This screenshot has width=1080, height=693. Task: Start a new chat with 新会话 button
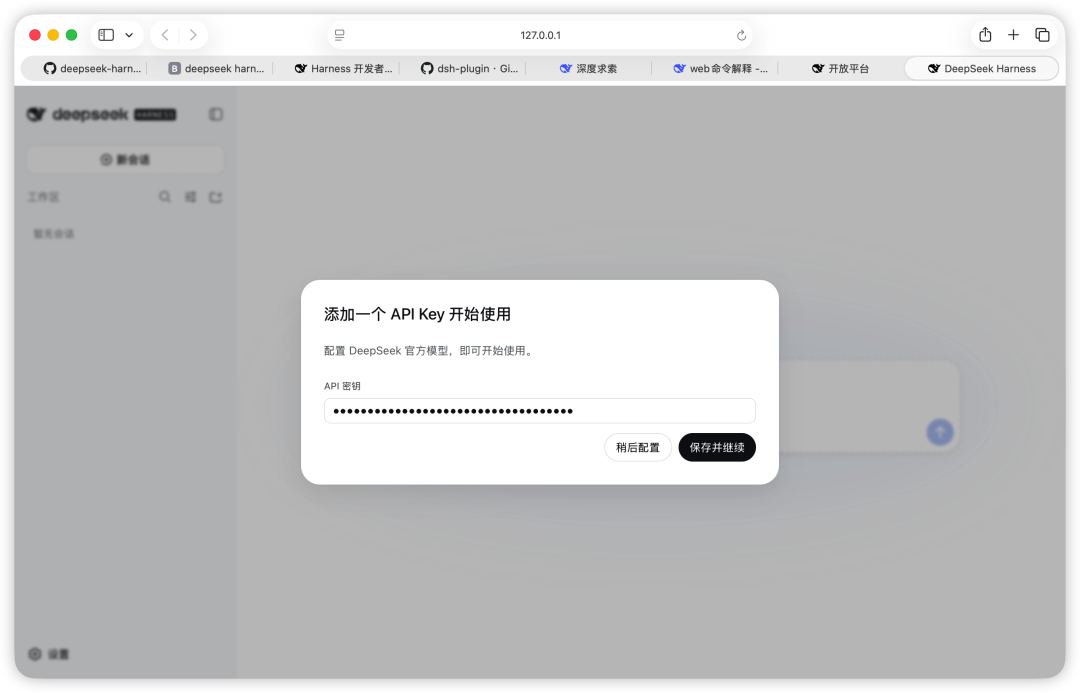[x=125, y=160]
